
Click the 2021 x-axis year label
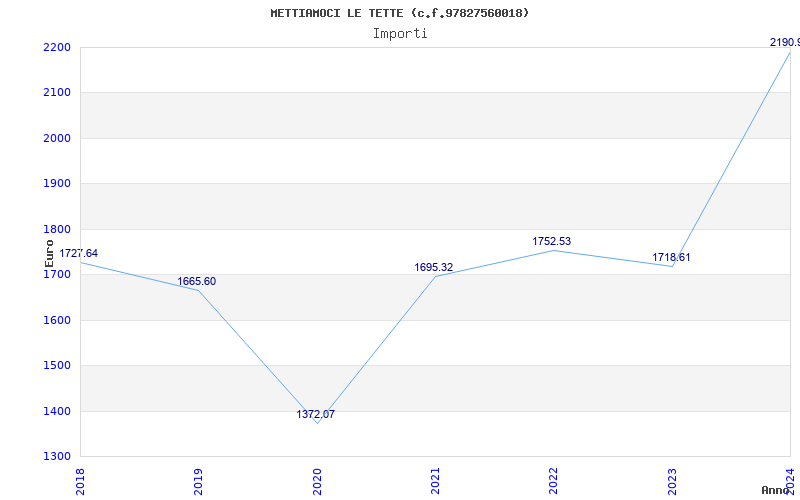(435, 479)
